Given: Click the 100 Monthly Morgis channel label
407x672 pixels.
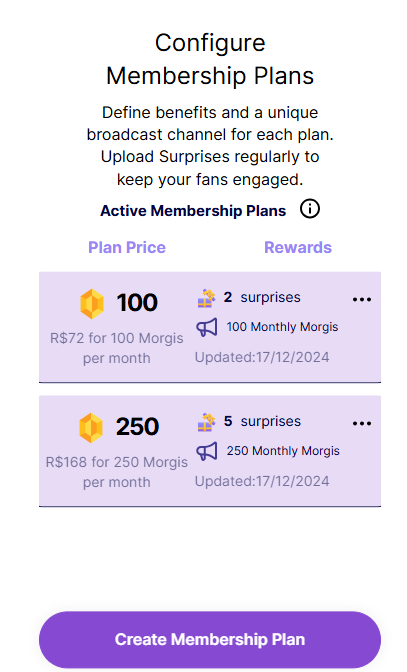Looking at the screenshot, I should (x=282, y=327).
